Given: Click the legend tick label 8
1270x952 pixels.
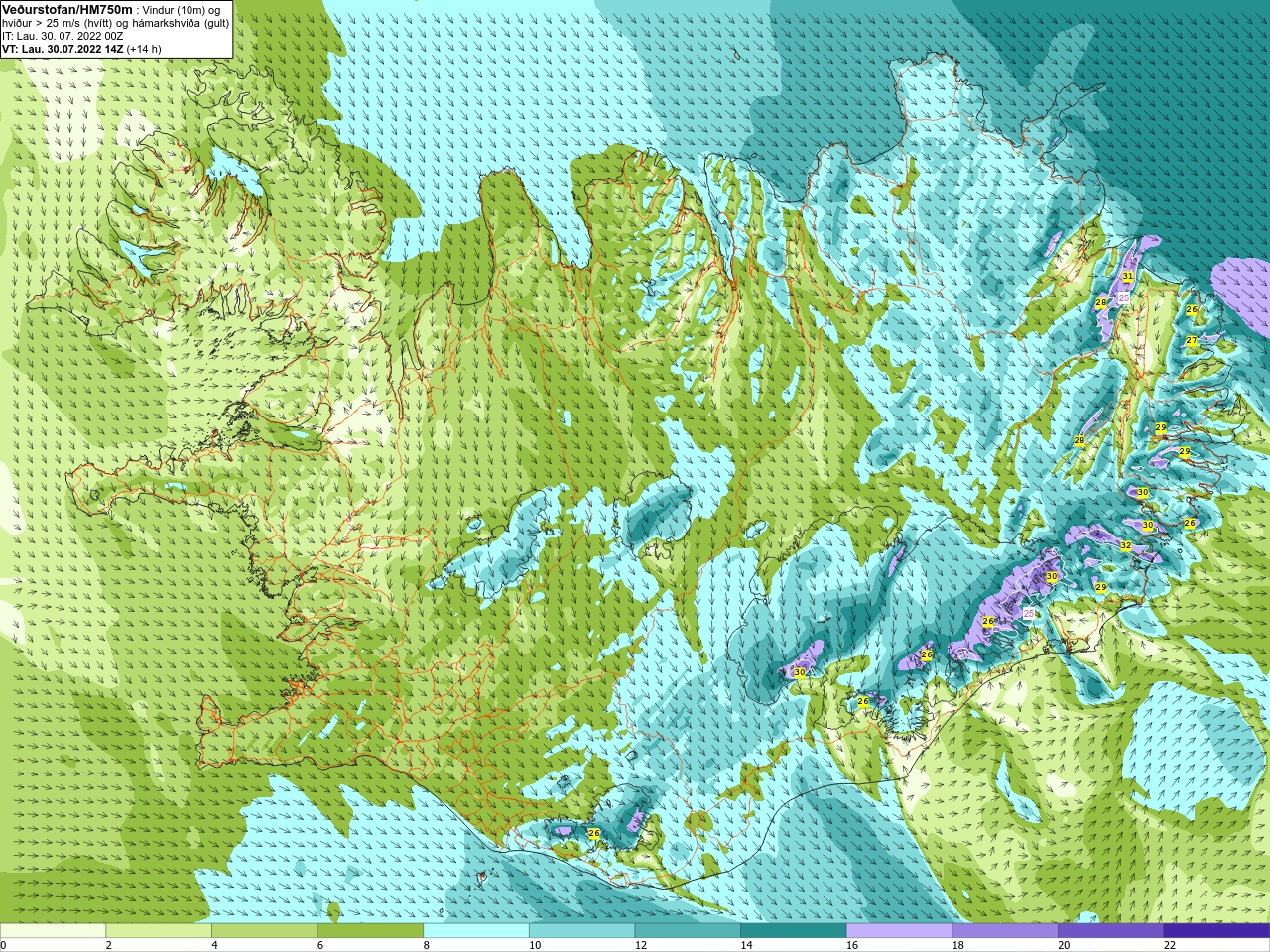Looking at the screenshot, I should pyautogui.click(x=427, y=945).
